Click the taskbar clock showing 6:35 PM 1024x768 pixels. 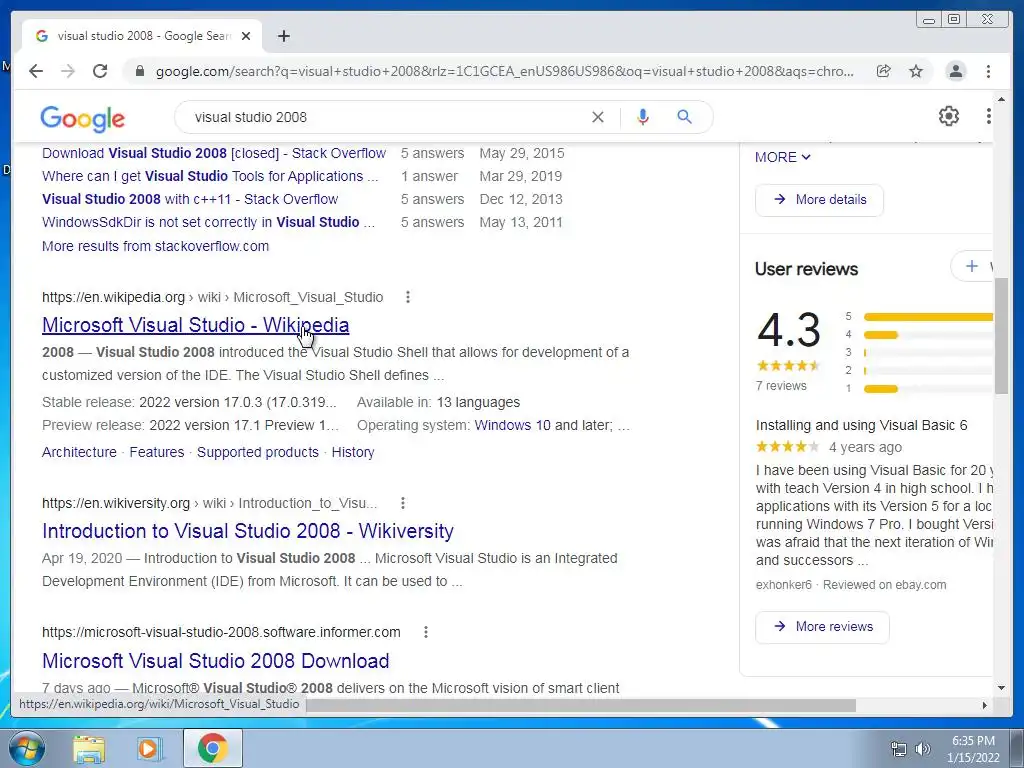(973, 749)
